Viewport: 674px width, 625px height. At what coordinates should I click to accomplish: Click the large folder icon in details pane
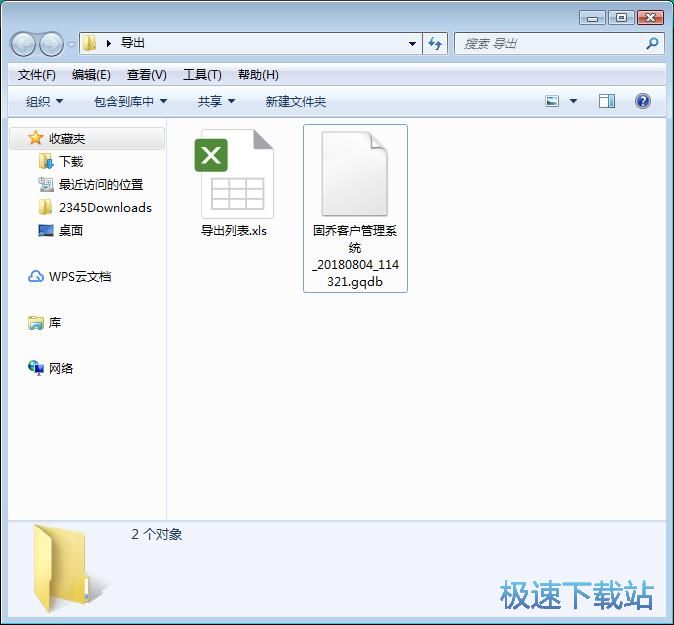[x=71, y=568]
